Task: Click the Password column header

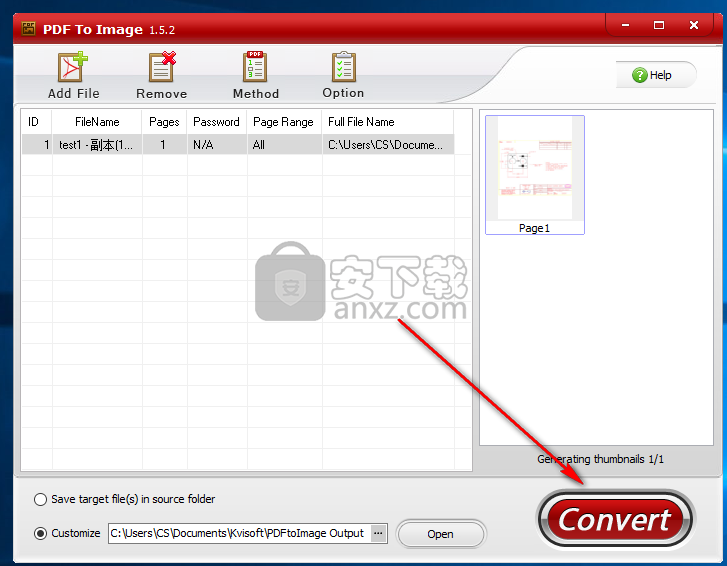Action: pyautogui.click(x=216, y=122)
